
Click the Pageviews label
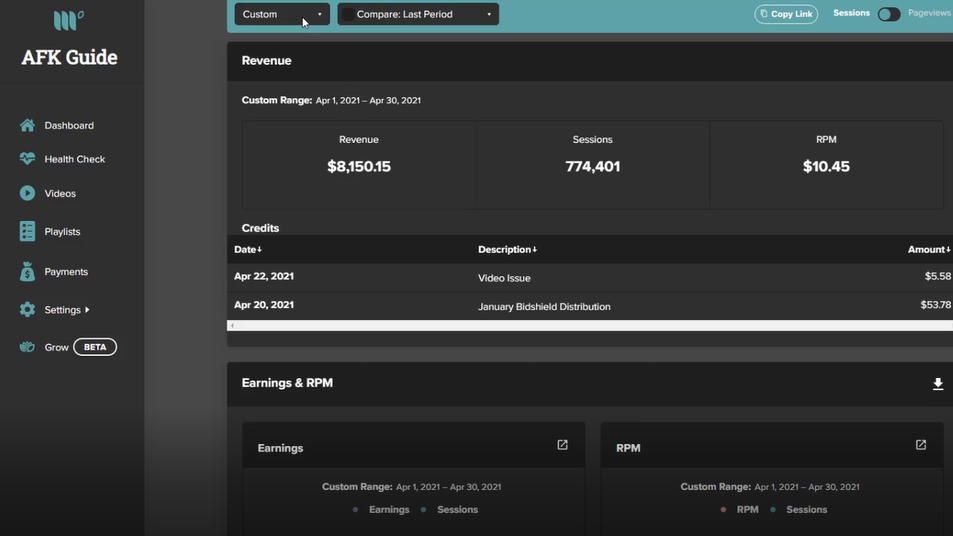(x=929, y=13)
